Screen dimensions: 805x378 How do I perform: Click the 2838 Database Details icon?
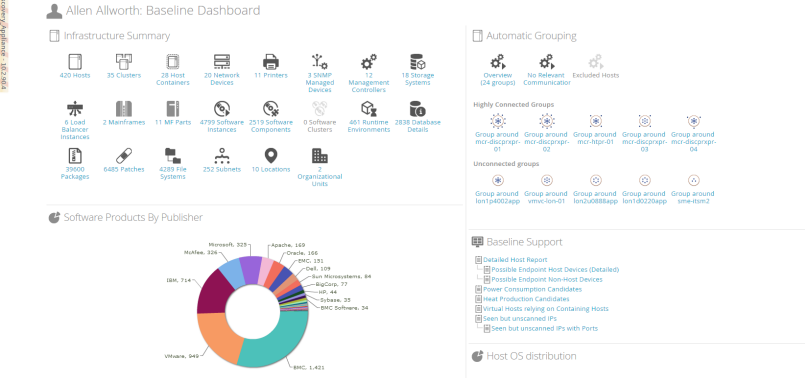click(417, 109)
